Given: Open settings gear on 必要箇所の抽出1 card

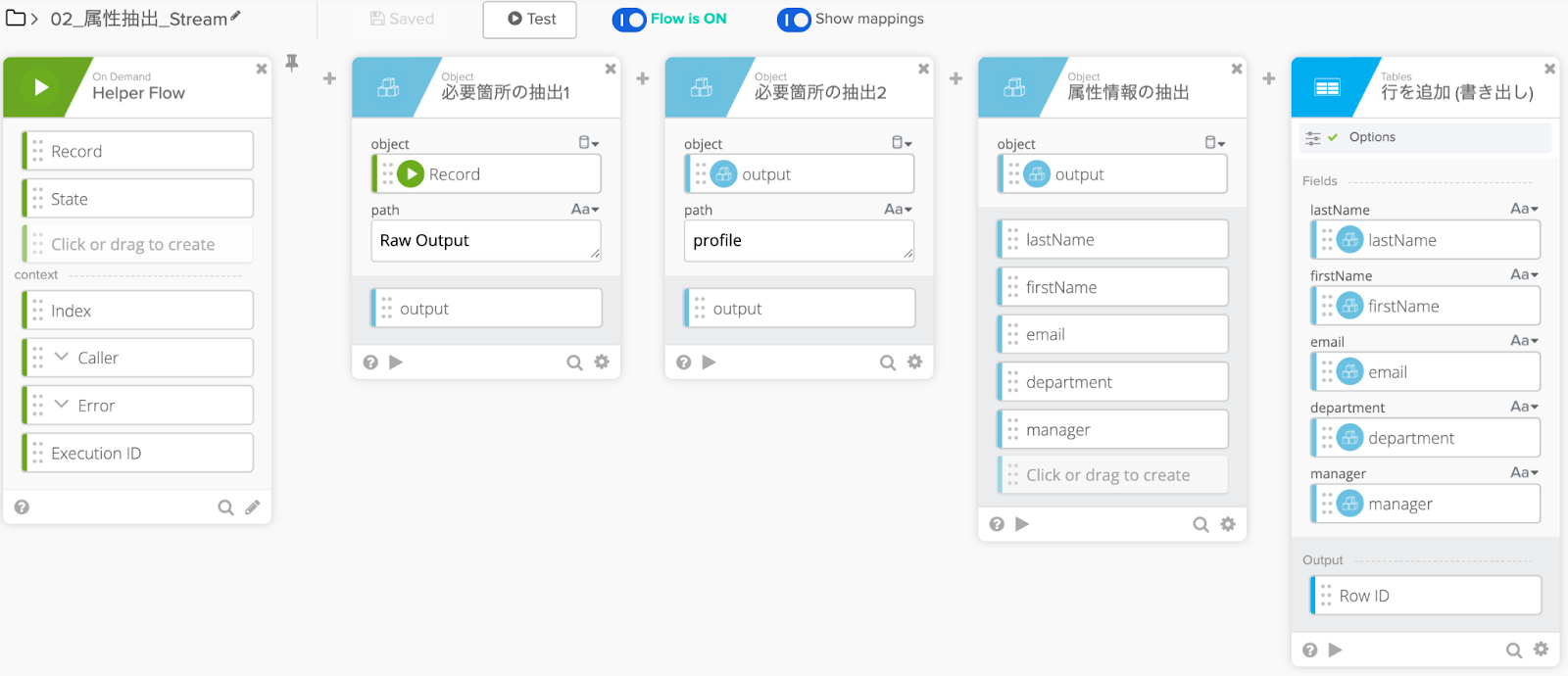Looking at the screenshot, I should (x=602, y=362).
